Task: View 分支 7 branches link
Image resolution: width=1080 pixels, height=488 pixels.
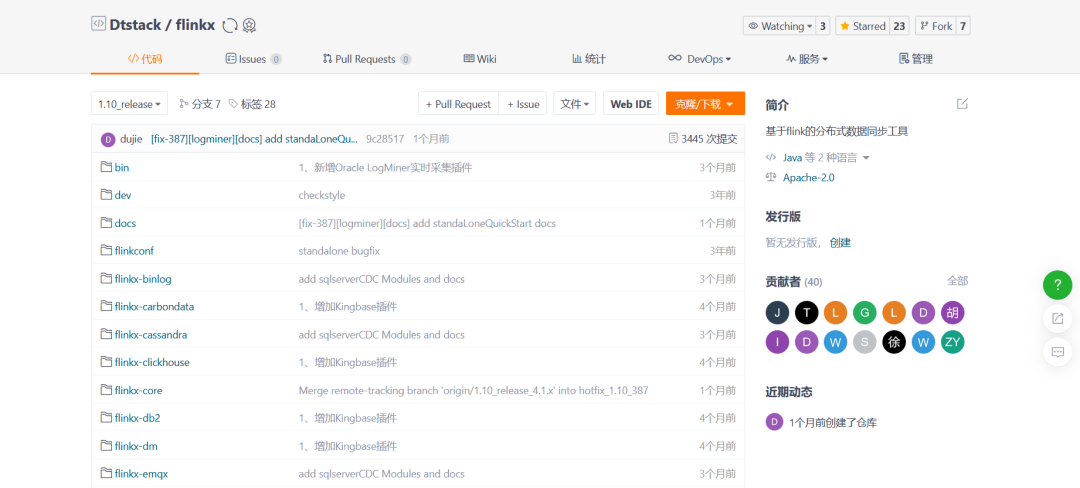Action: point(200,104)
